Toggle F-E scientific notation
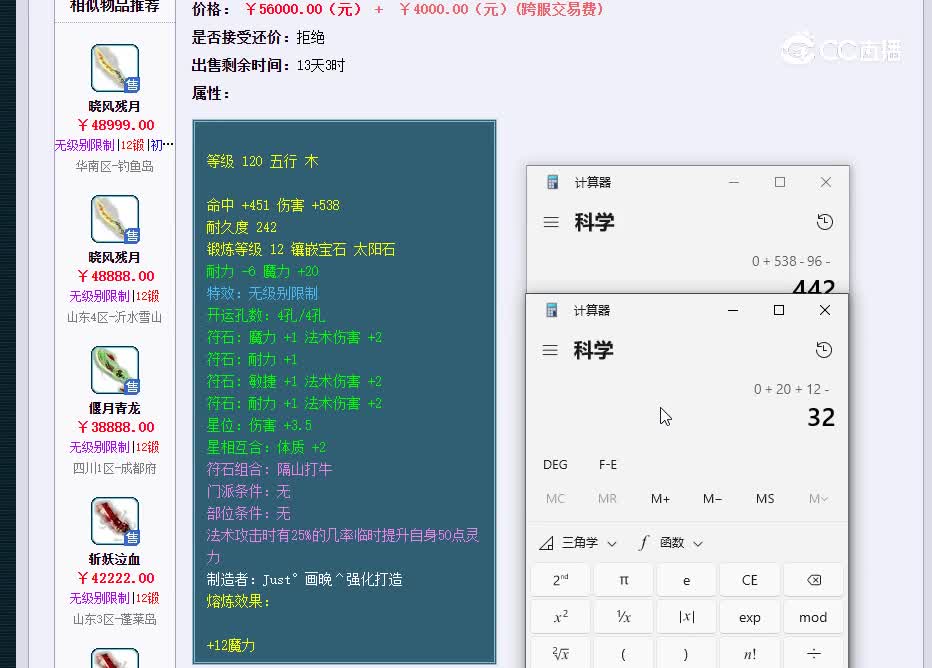This screenshot has height=668, width=932. (607, 465)
